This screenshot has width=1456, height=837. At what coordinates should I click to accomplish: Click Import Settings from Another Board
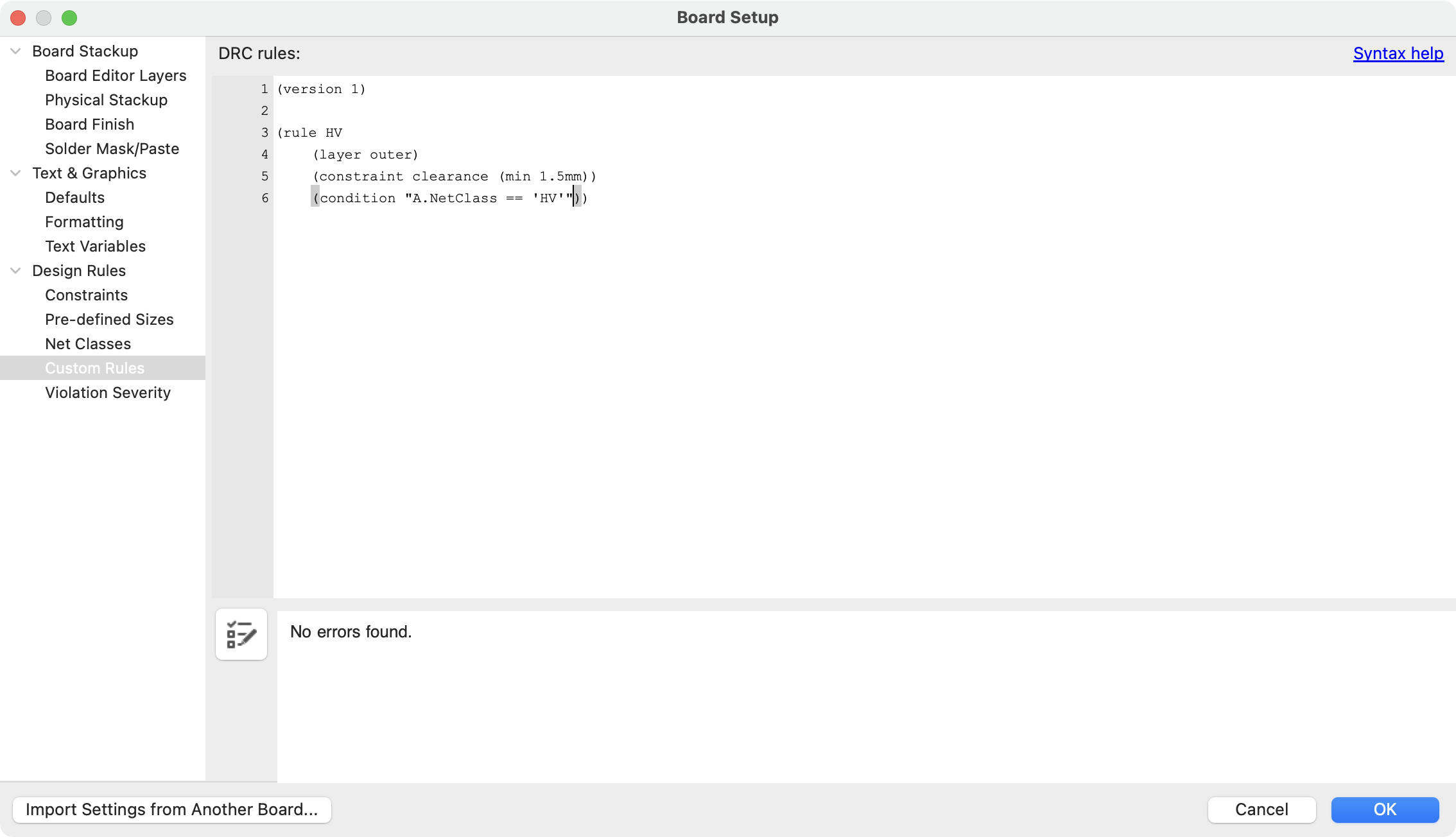(x=172, y=809)
